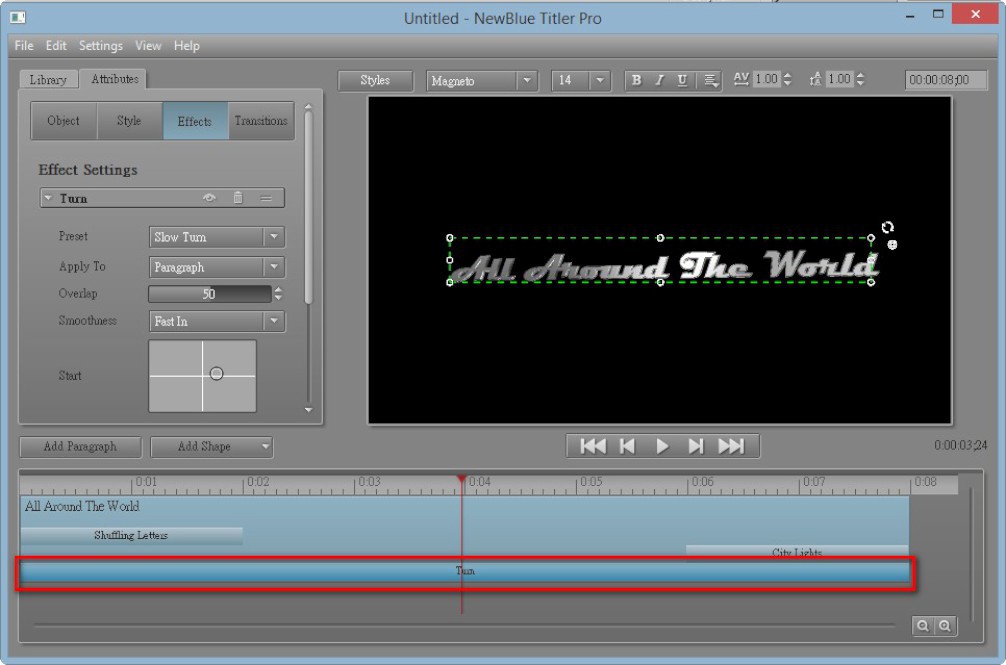The height and width of the screenshot is (665, 1006).
Task: Open the Edit menu
Action: [x=56, y=46]
